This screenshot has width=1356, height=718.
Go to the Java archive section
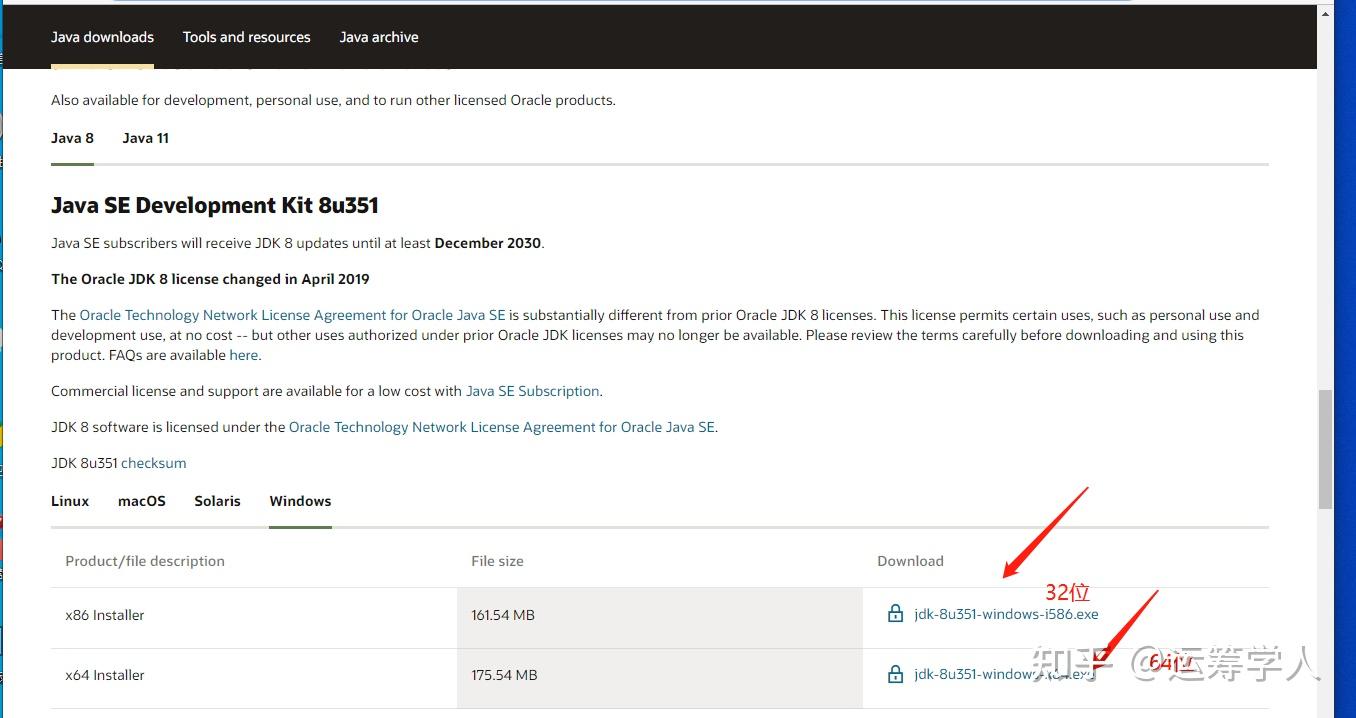coord(379,37)
